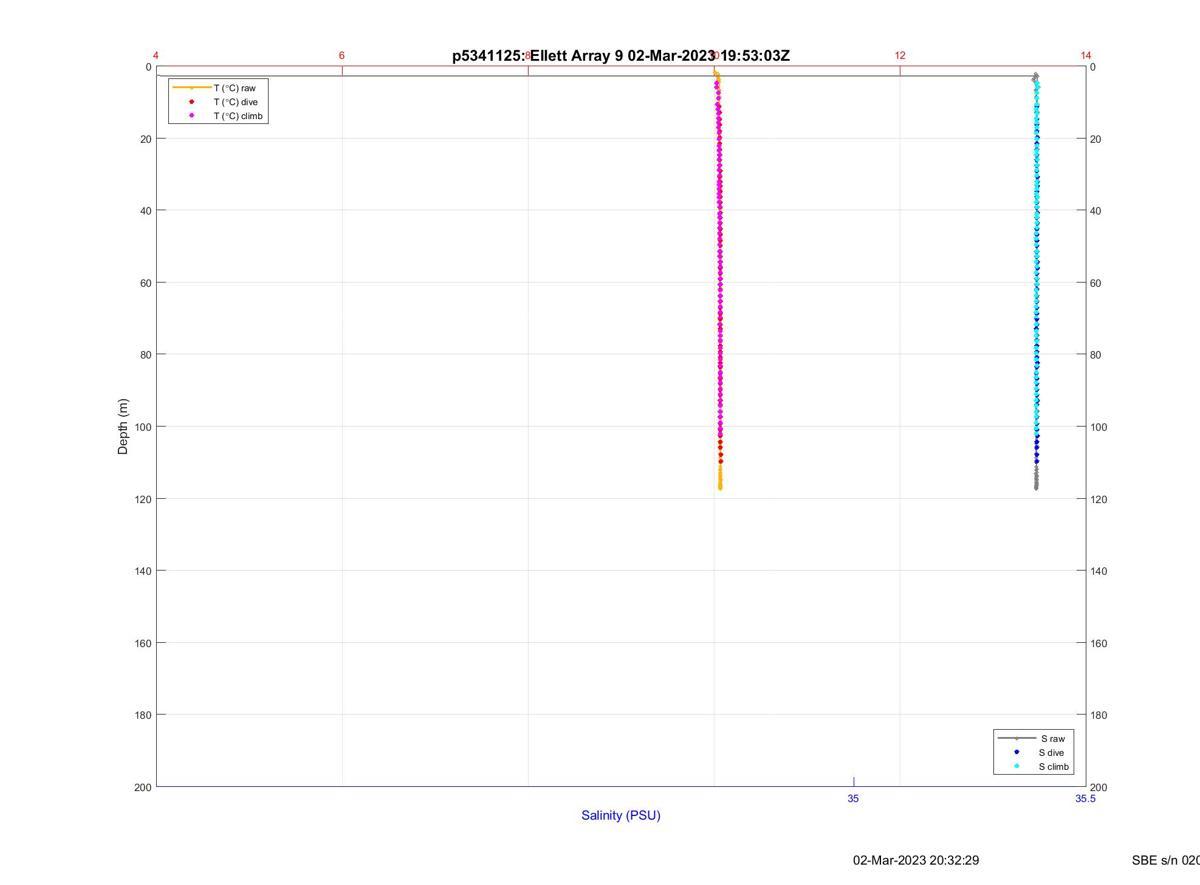The height and width of the screenshot is (885, 1200).
Task: Click red temperature tick label '6'
Action: click(x=342, y=56)
